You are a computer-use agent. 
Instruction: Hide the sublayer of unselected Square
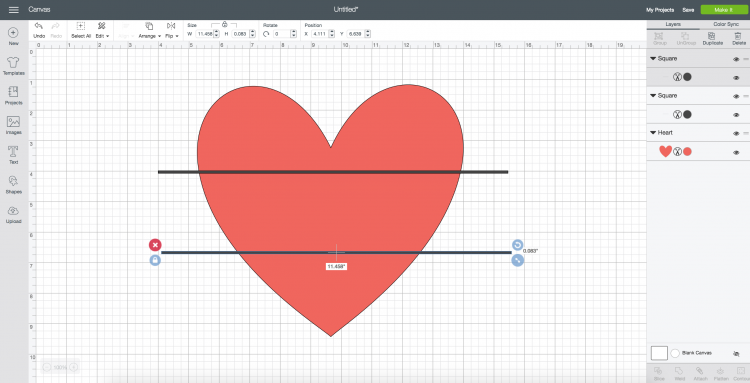click(x=736, y=115)
